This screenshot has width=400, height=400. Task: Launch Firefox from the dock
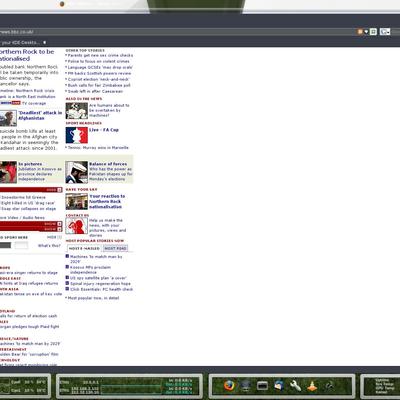(x=229, y=386)
